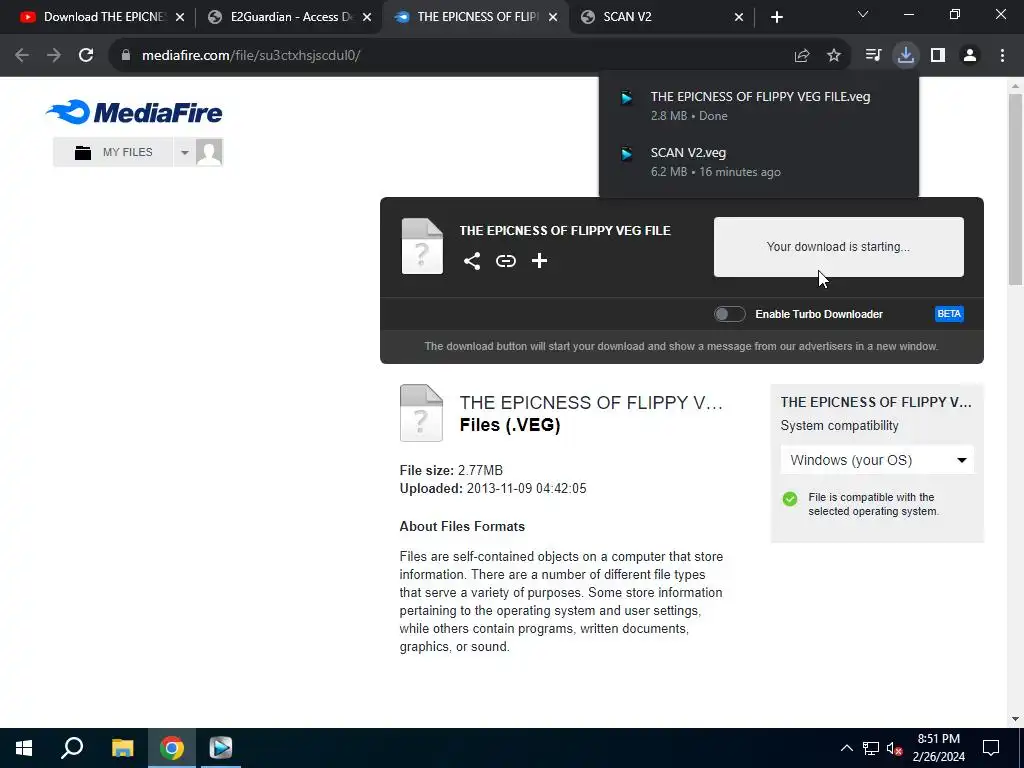Click the Chrome downloads icon in toolbar
The width and height of the screenshot is (1024, 768).
tap(906, 56)
